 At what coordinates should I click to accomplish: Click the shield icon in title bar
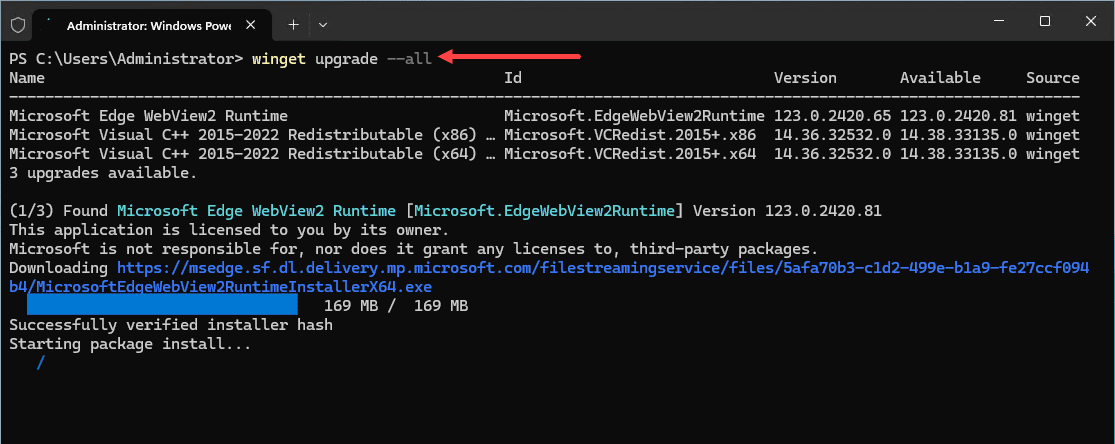18,25
